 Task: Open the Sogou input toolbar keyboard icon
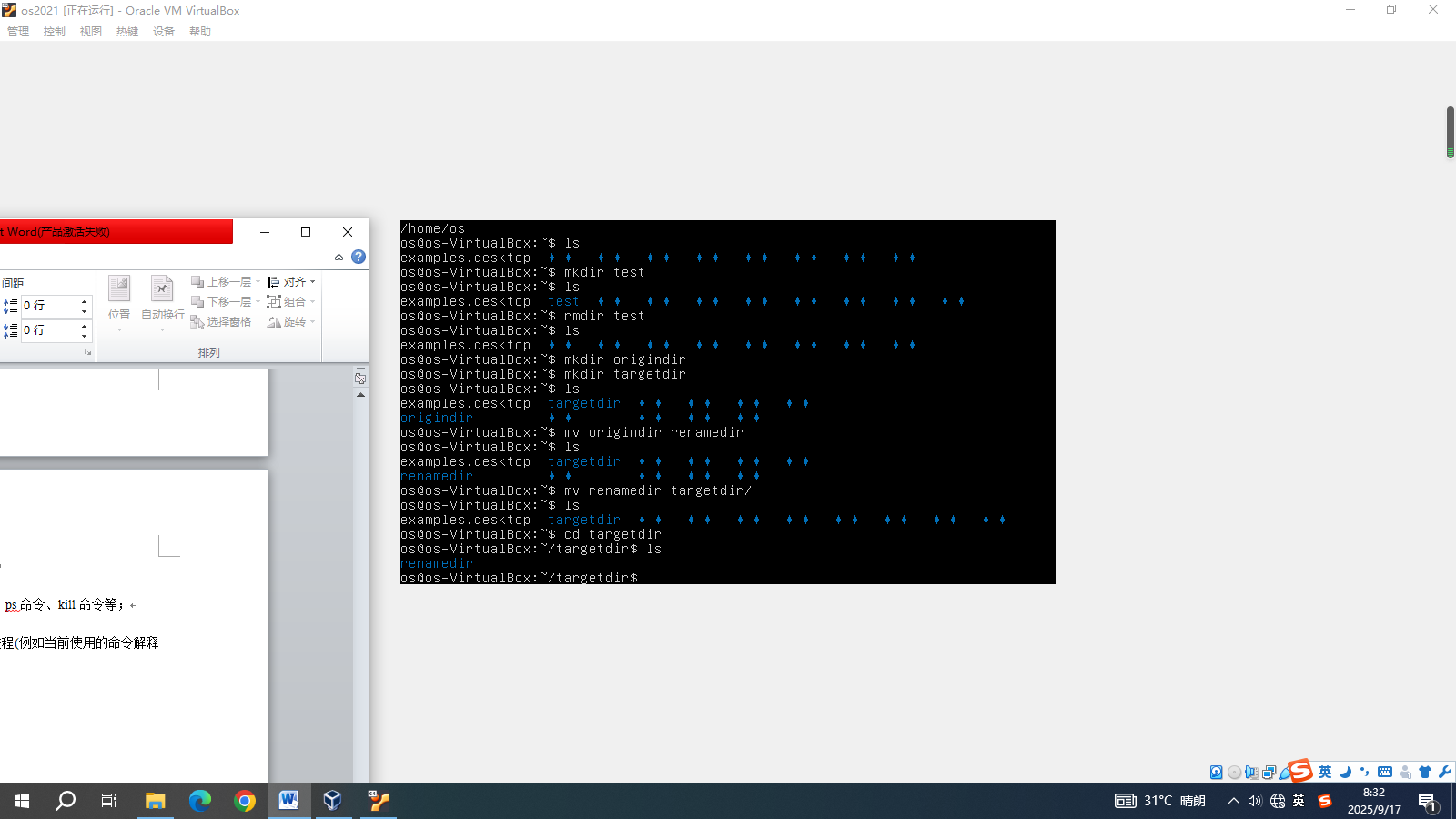coord(1385,772)
